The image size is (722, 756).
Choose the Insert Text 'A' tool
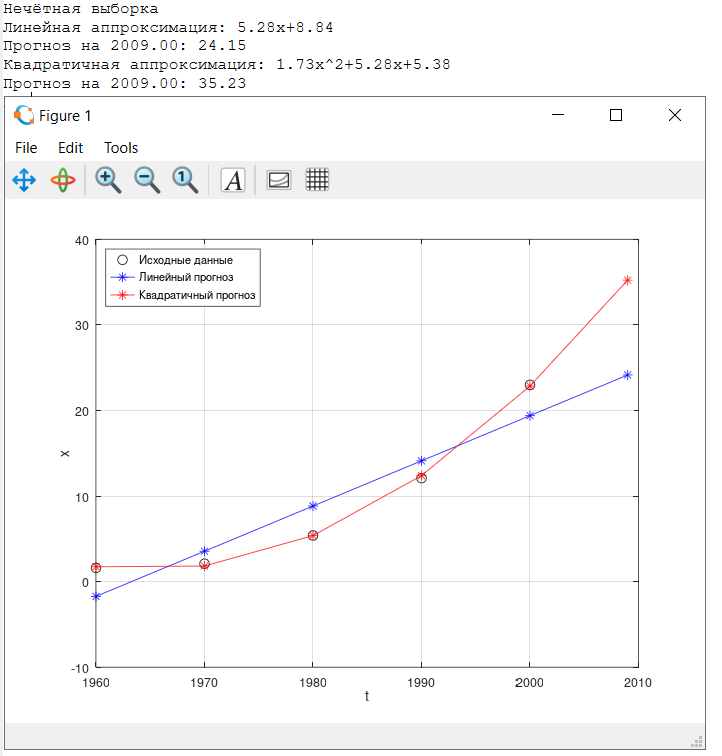233,180
